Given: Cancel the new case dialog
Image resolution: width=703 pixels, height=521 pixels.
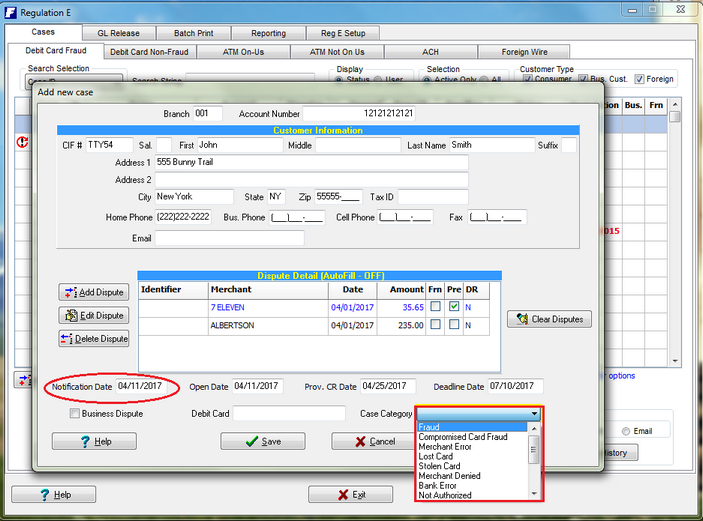Looking at the screenshot, I should click(374, 441).
